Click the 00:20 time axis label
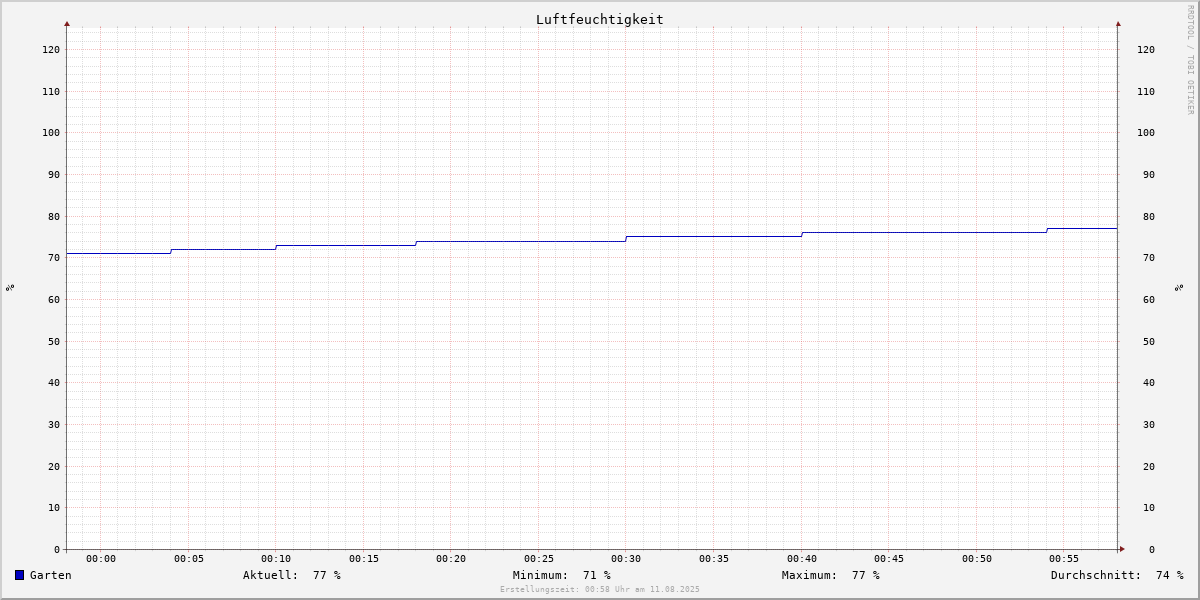The width and height of the screenshot is (1200, 600). [x=451, y=559]
